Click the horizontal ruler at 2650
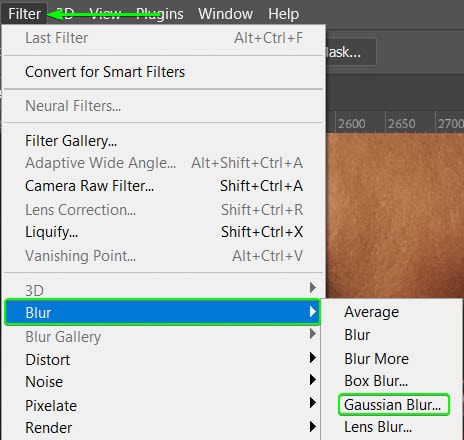This screenshot has width=464, height=440. pos(402,124)
